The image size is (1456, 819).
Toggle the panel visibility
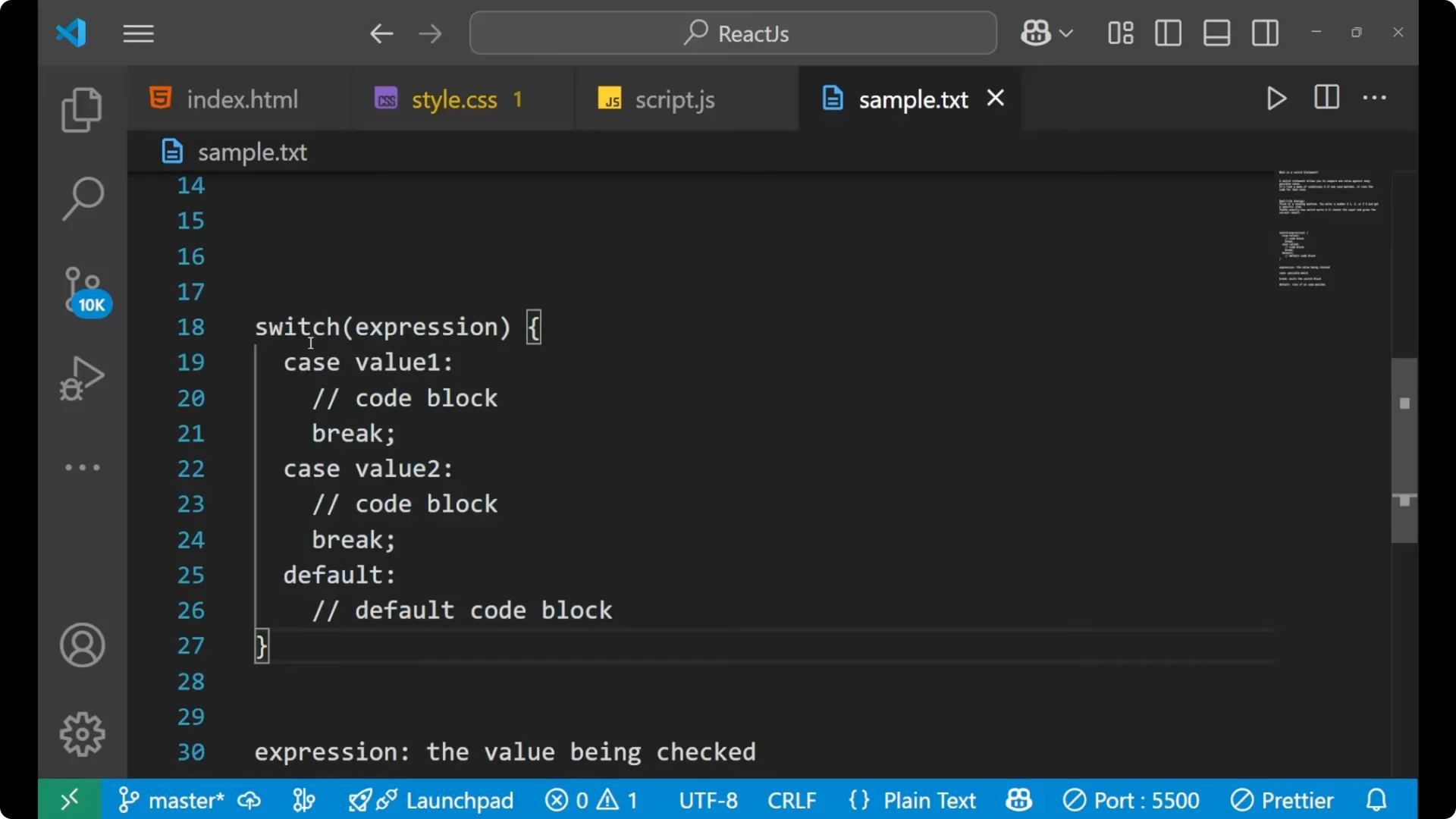pos(1216,33)
